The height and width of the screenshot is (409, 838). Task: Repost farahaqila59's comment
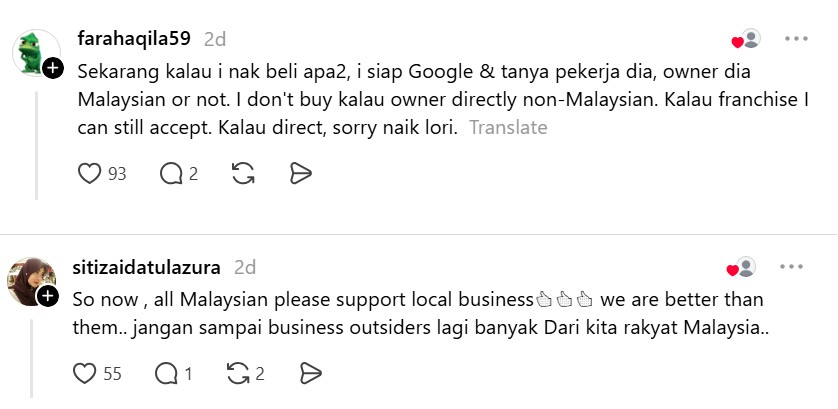[x=243, y=174]
